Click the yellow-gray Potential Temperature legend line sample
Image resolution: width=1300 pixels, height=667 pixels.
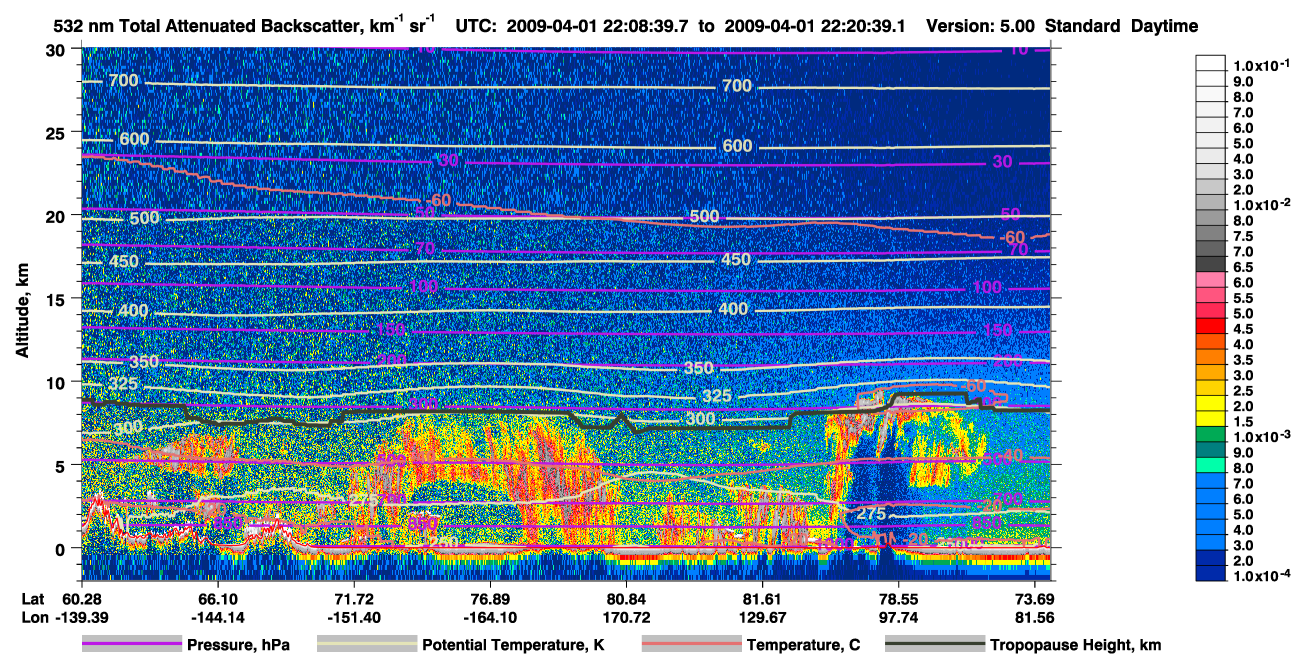tap(367, 645)
